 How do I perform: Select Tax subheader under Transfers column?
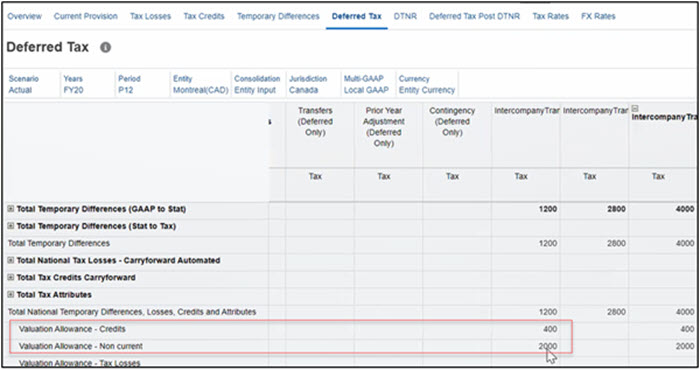pyautogui.click(x=315, y=176)
